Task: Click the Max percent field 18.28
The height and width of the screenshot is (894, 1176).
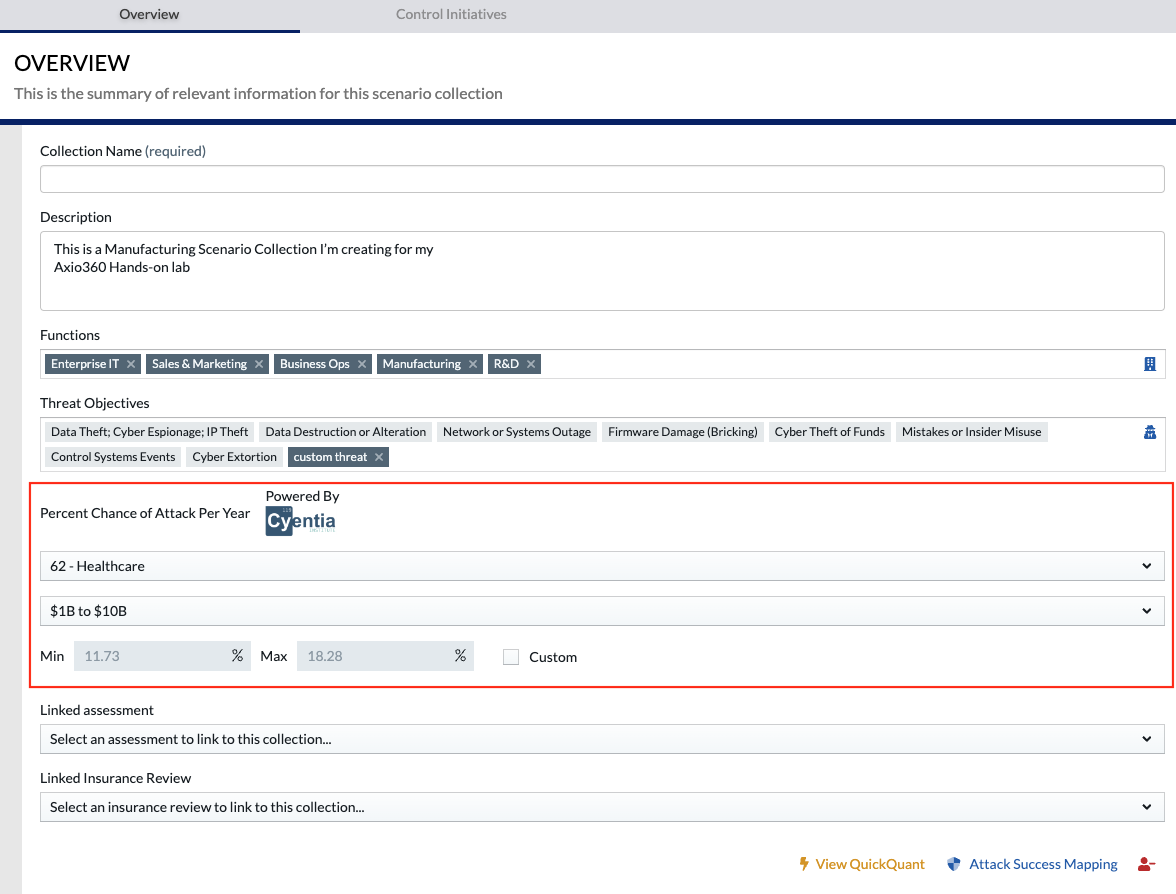Action: click(x=385, y=656)
